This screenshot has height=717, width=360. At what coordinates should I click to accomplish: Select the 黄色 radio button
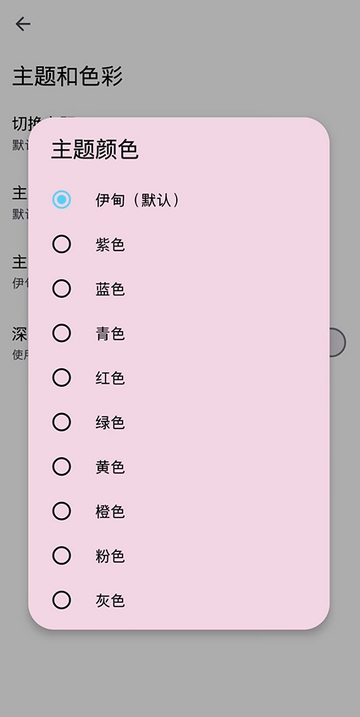pos(61,466)
